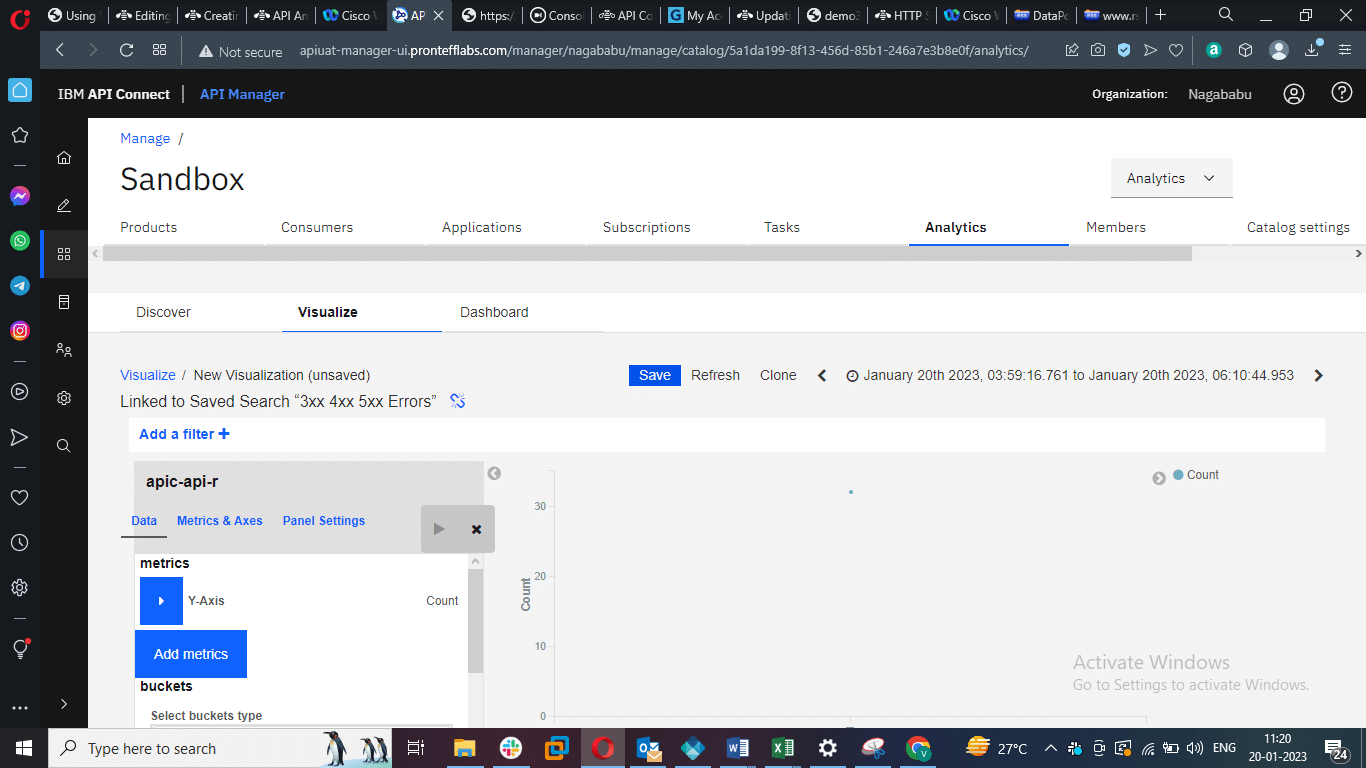Open File Explorer from the taskbar
The height and width of the screenshot is (768, 1366).
[465, 748]
